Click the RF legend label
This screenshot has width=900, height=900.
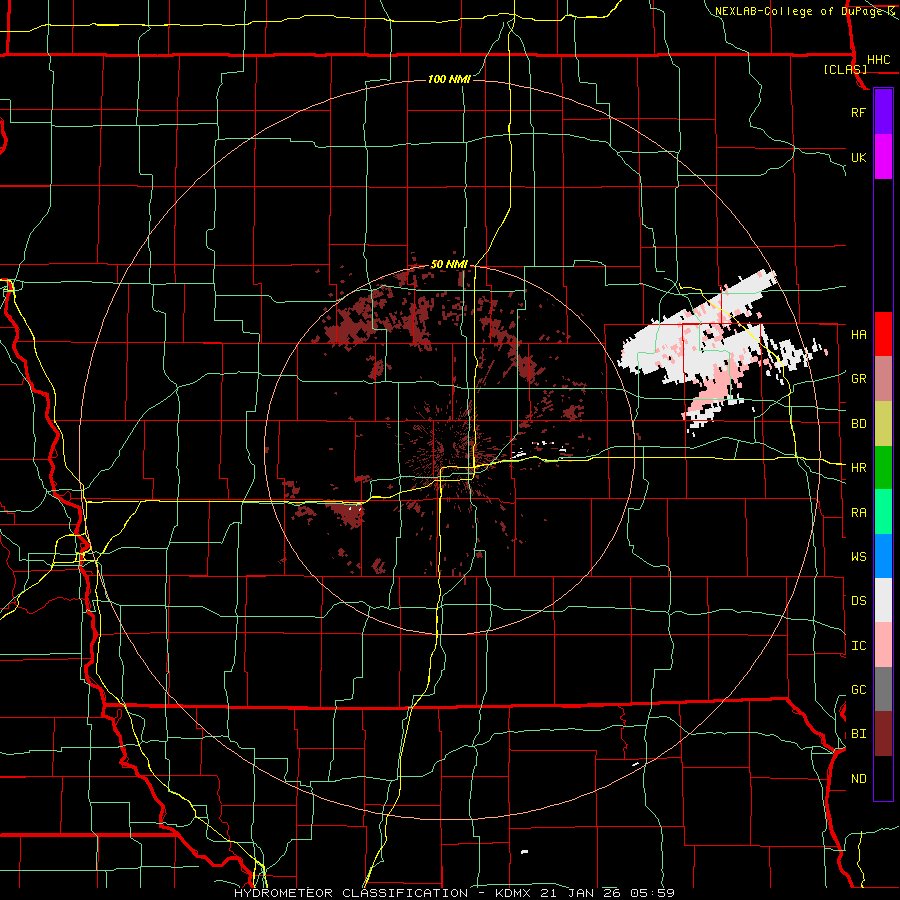858,112
